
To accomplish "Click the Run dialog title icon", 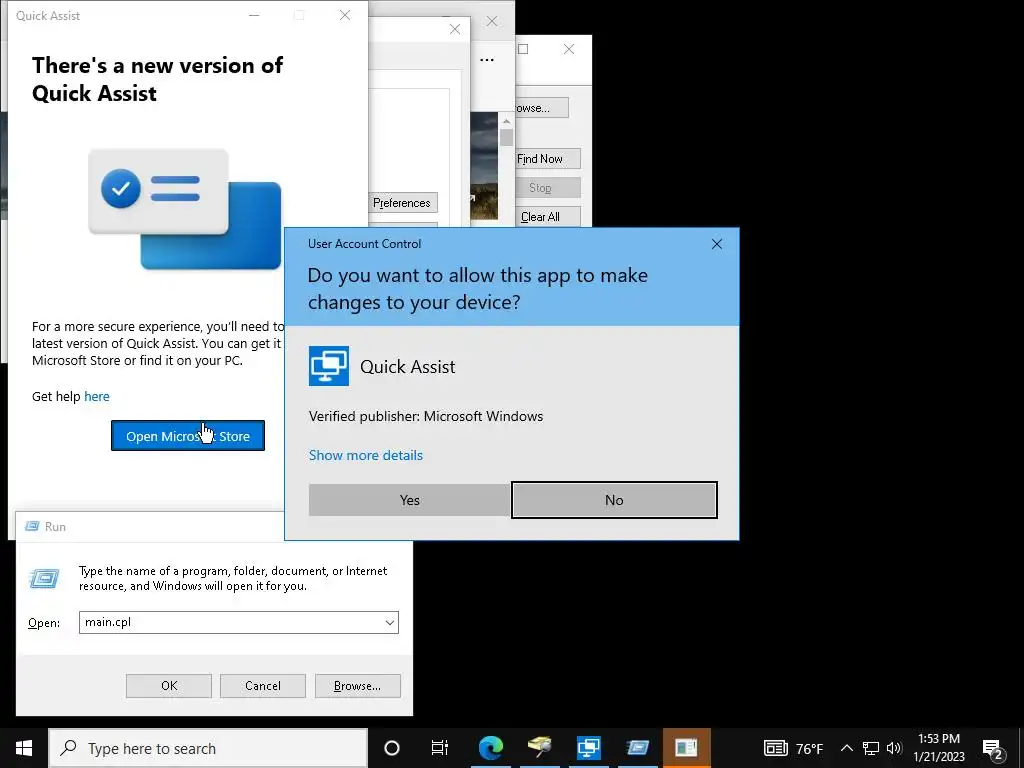I will 31,526.
